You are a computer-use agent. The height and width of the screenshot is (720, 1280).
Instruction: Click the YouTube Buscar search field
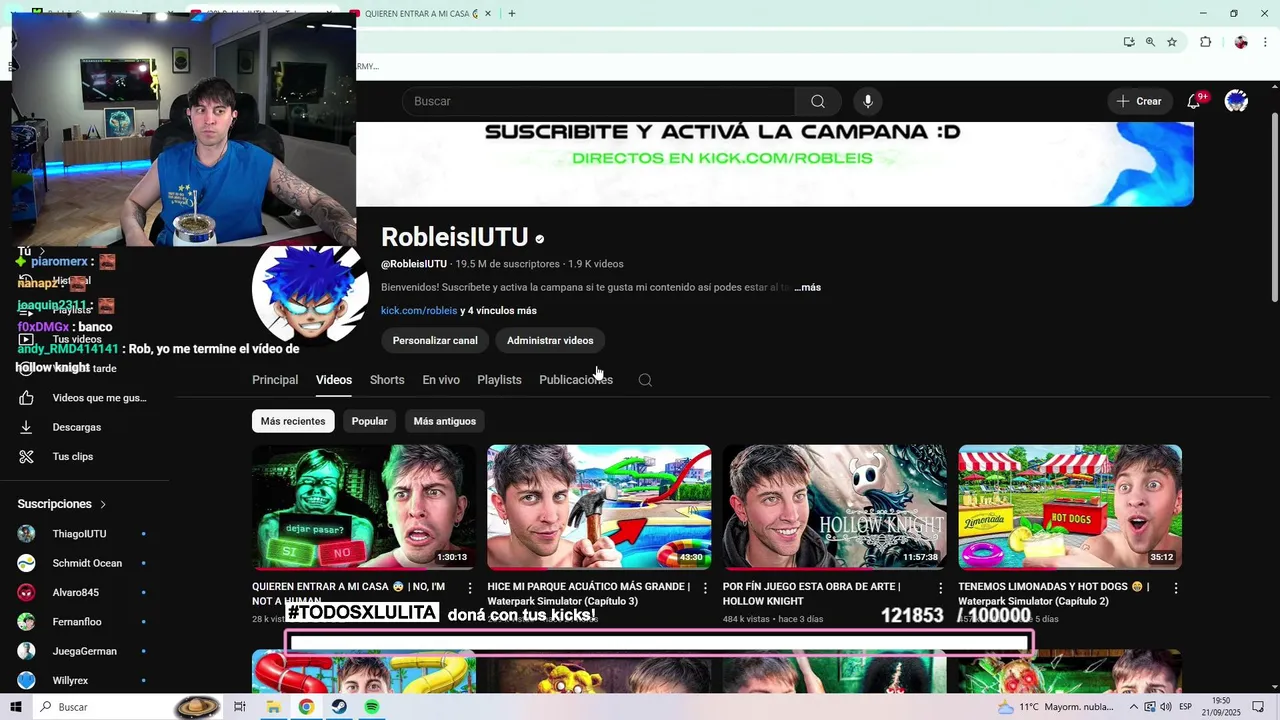[599, 101]
